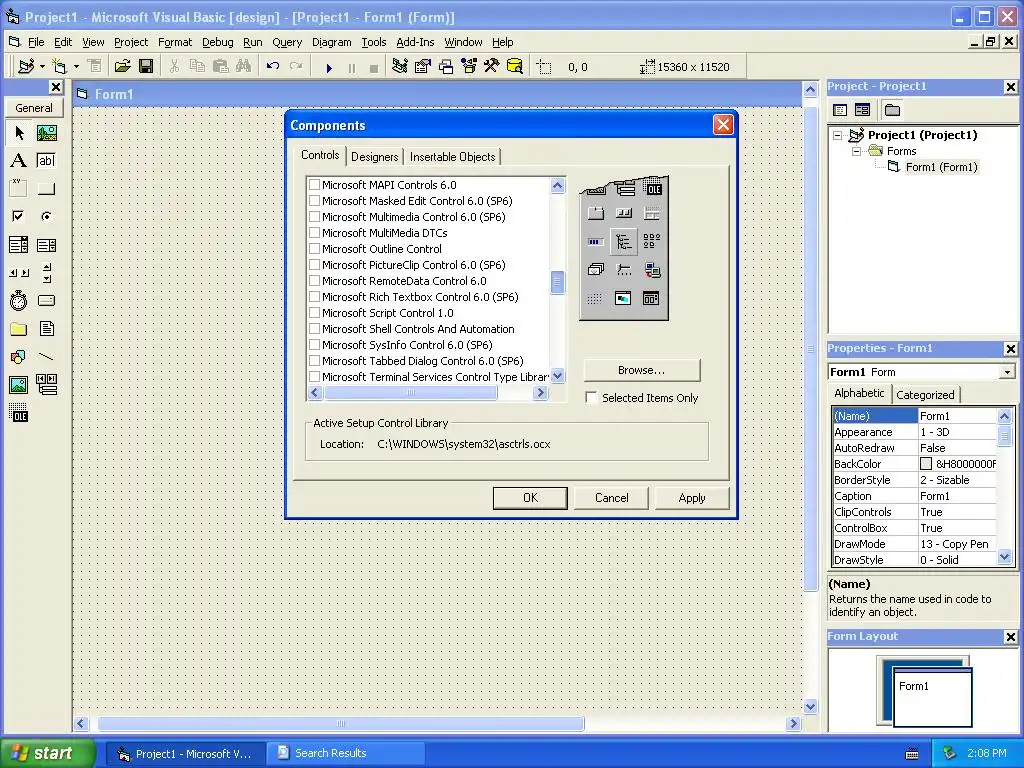Select the OLE control in the toolbox
Image resolution: width=1024 pixels, height=768 pixels.
pyautogui.click(x=19, y=413)
